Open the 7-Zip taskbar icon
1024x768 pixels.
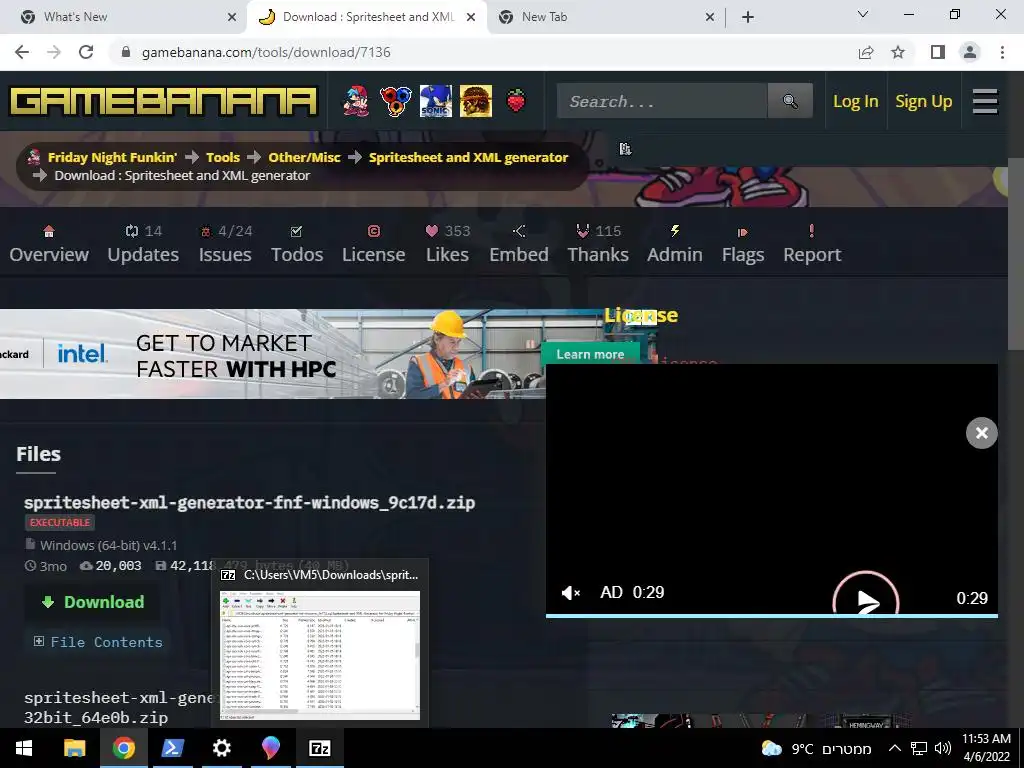319,748
